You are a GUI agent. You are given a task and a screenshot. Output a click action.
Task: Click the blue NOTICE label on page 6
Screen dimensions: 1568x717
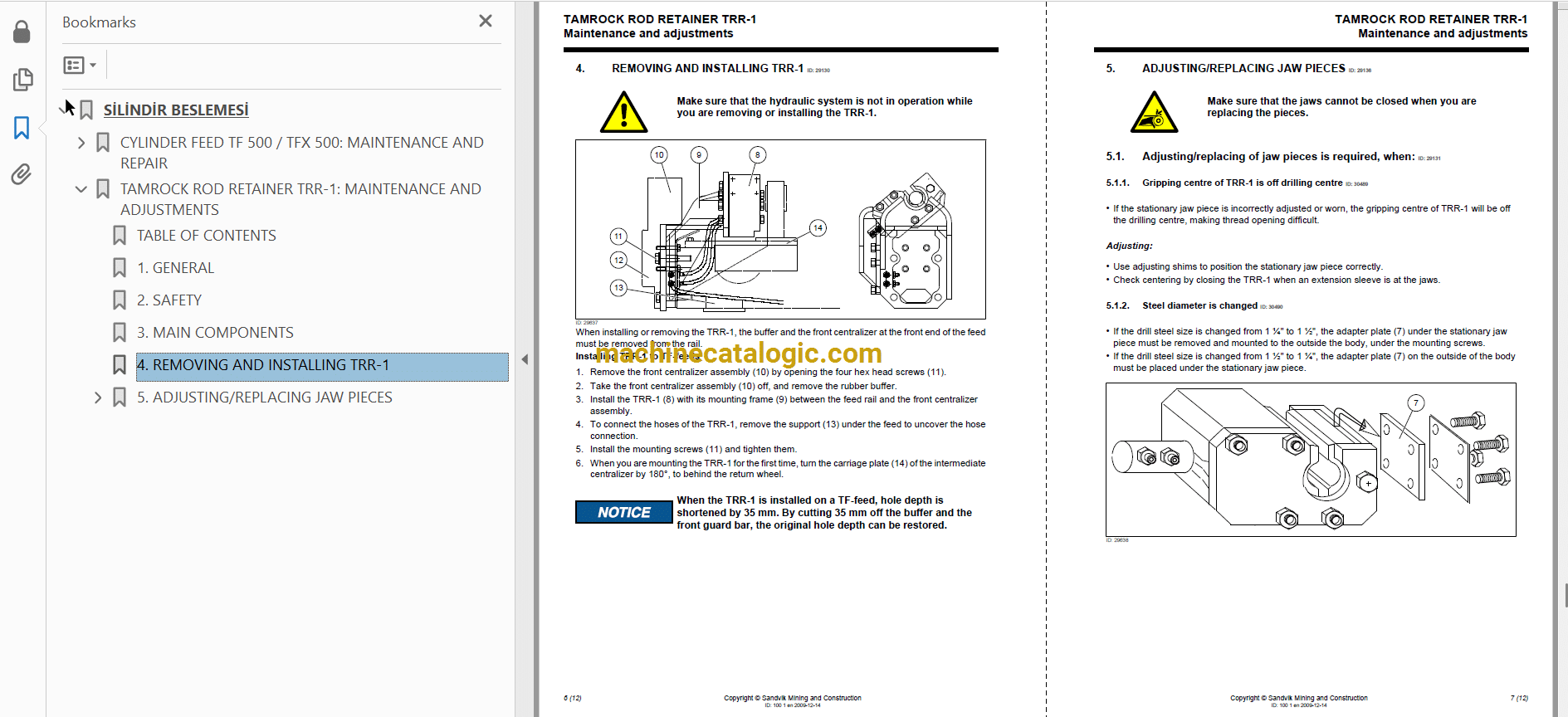(x=624, y=512)
